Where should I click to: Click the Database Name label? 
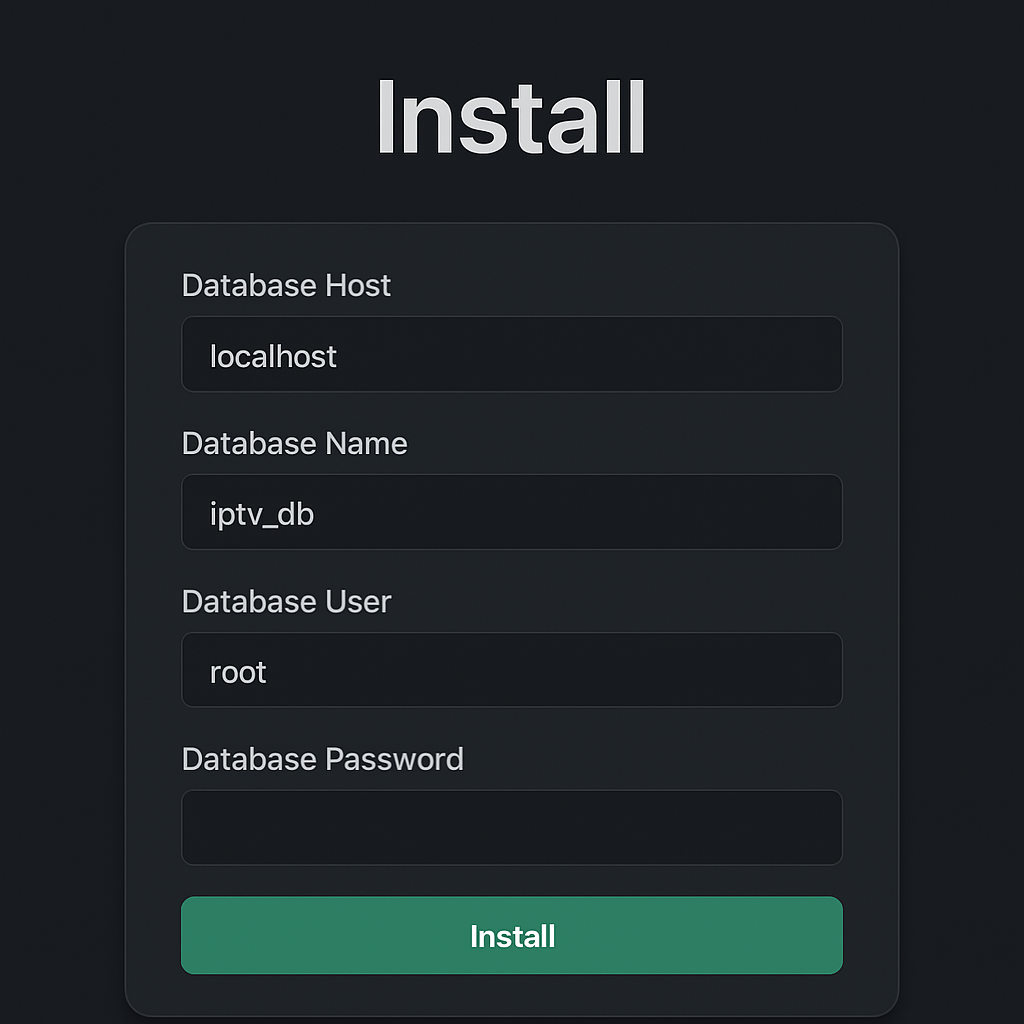point(295,443)
